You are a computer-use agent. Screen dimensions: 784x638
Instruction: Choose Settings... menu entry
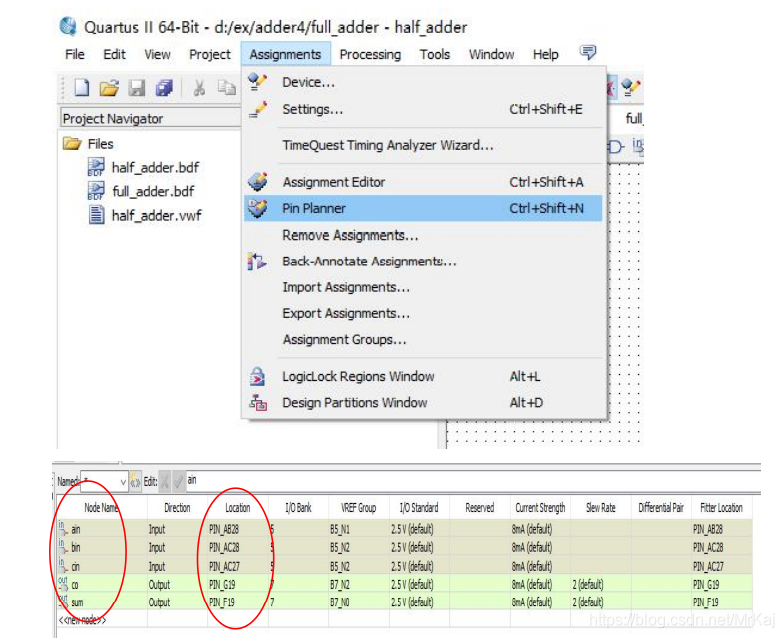[423, 109]
